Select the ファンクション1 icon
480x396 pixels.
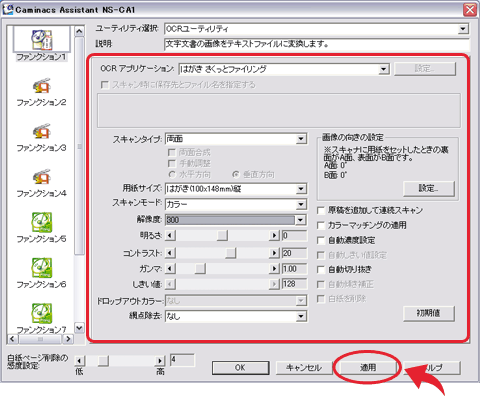click(42, 39)
